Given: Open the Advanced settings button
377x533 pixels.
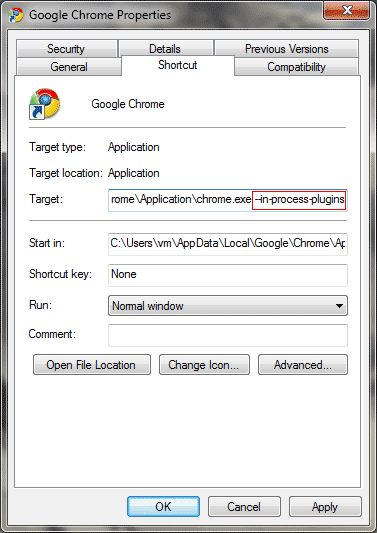Looking at the screenshot, I should (303, 365).
